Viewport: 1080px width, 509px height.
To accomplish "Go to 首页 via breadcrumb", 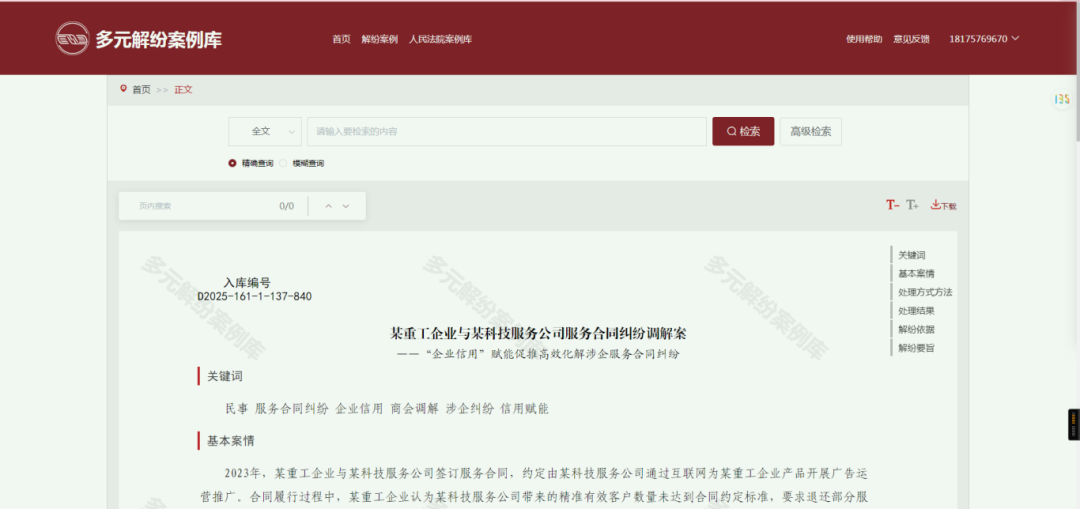I will [141, 90].
